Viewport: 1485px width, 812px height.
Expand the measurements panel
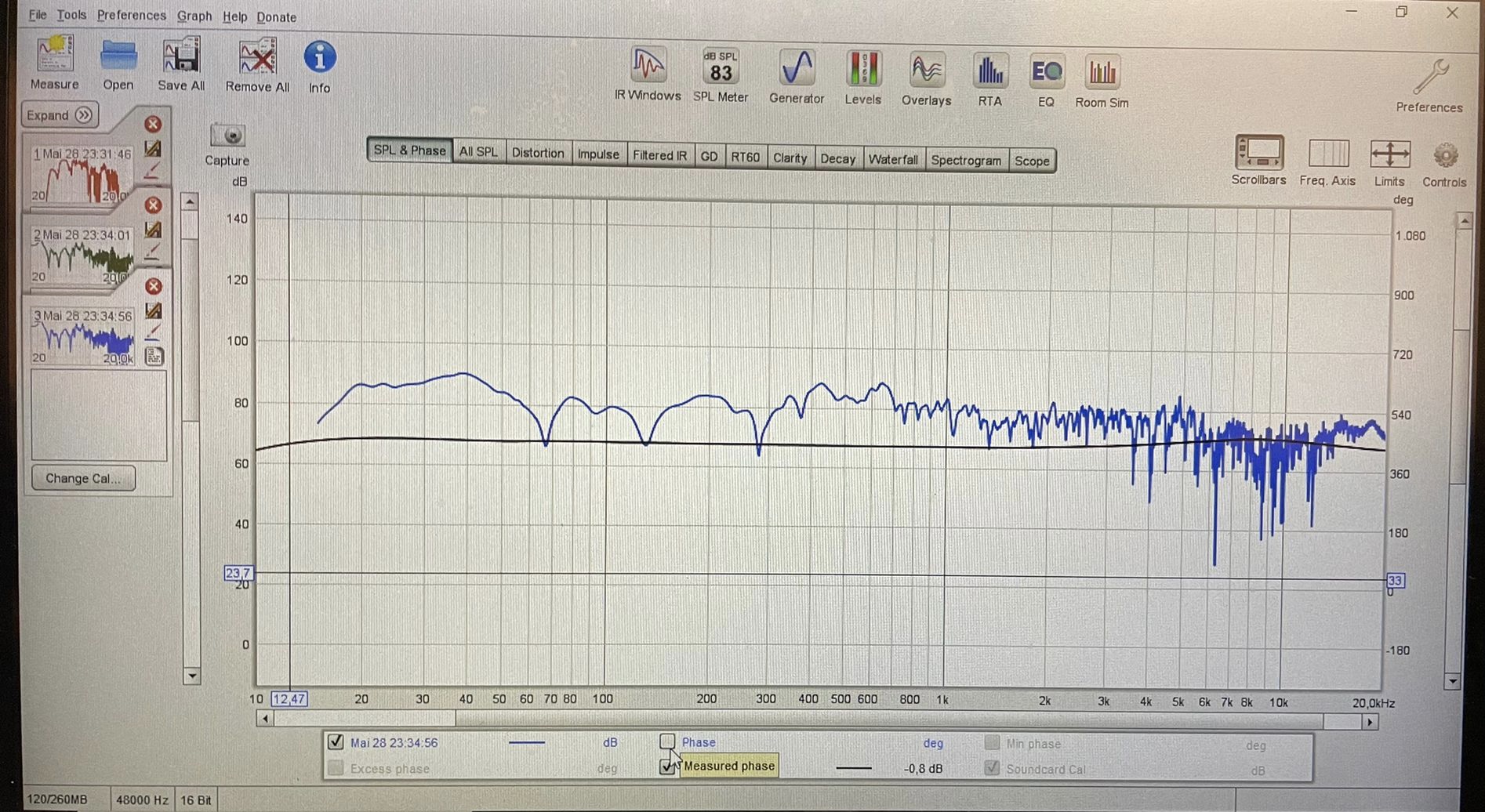coord(60,115)
